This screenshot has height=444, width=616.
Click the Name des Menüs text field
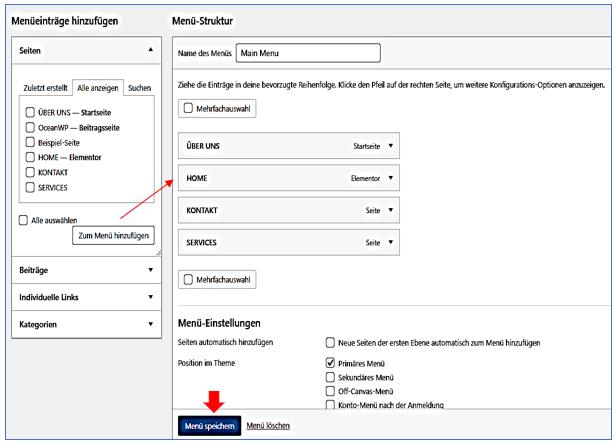click(308, 53)
